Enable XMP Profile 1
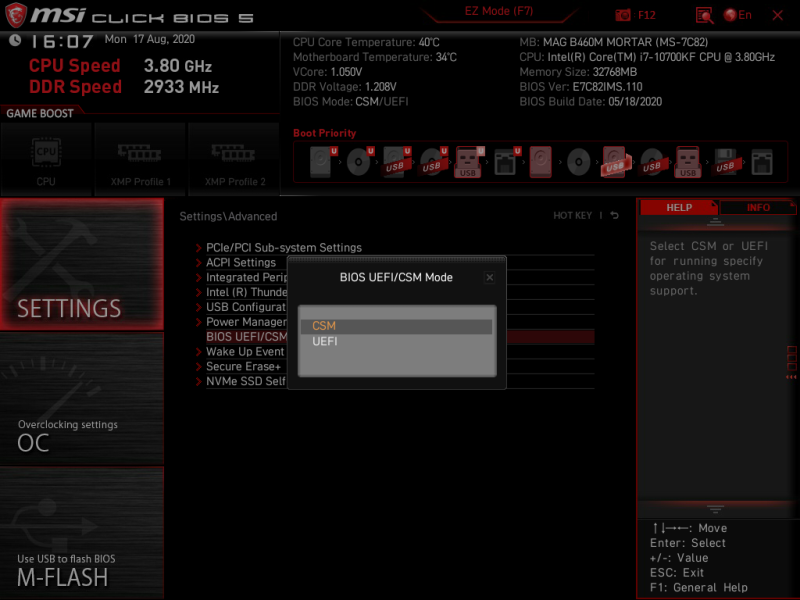 [141, 158]
